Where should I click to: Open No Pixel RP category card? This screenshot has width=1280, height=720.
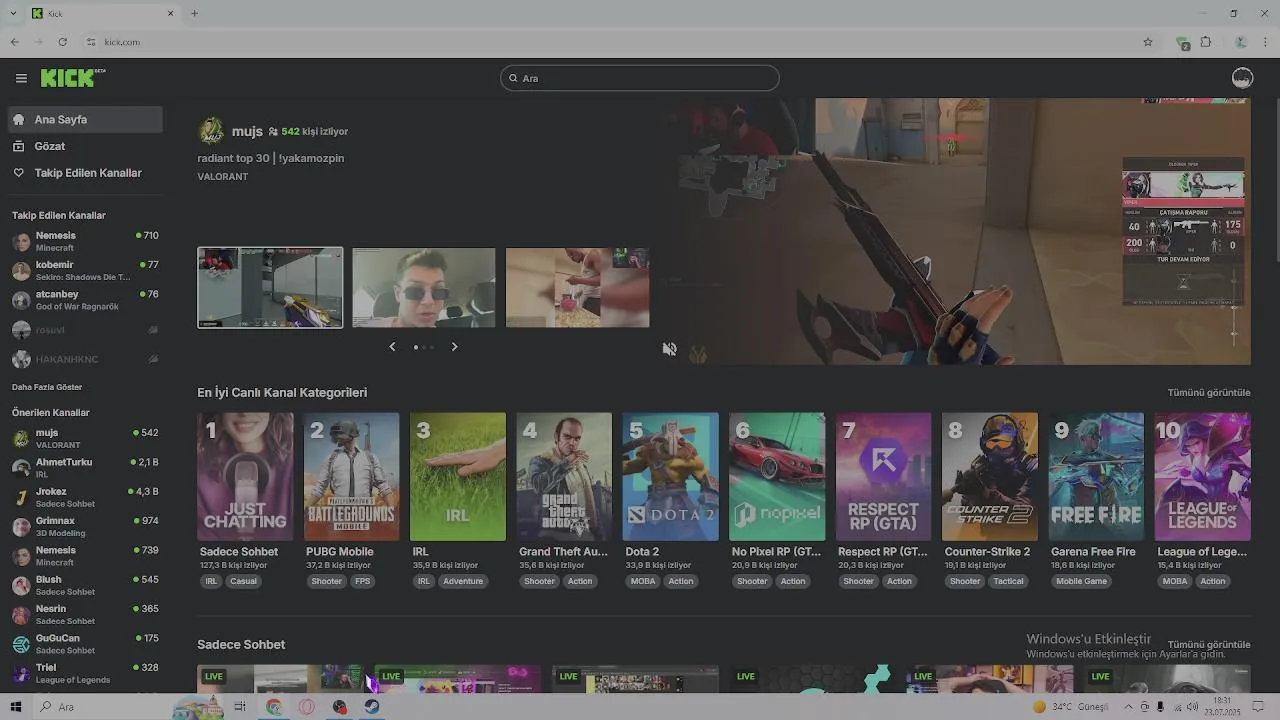click(x=777, y=477)
